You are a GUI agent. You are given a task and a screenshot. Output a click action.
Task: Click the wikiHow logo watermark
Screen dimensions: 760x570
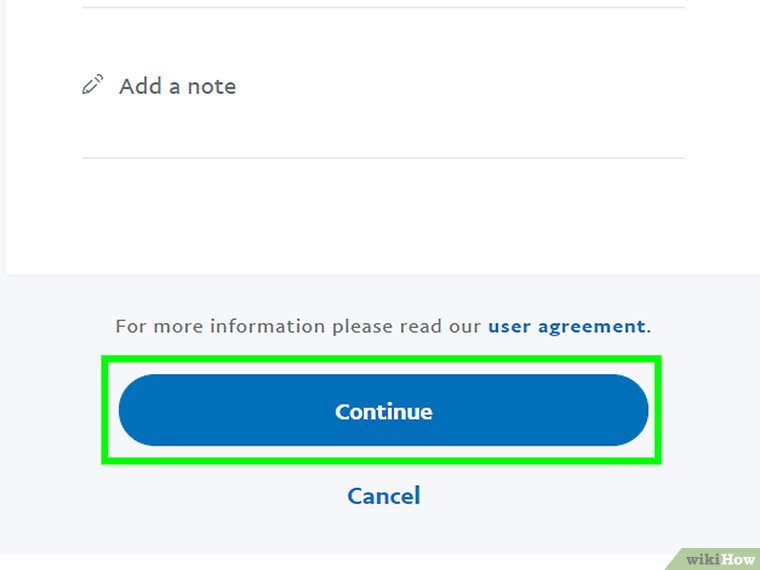coord(718,556)
